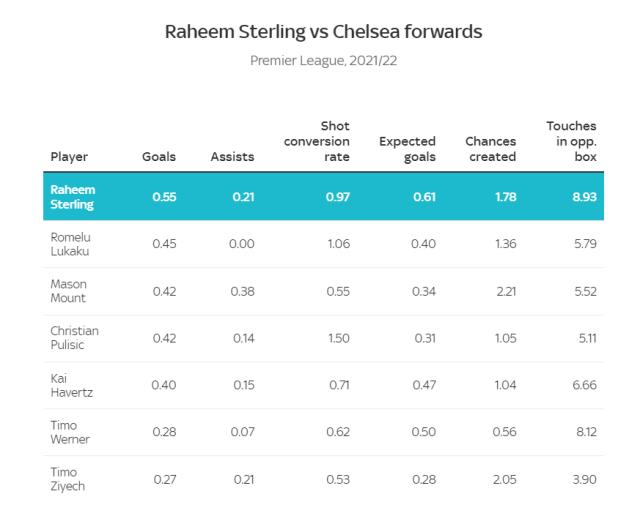Click the "Player" column header
The height and width of the screenshot is (513, 640).
69,157
